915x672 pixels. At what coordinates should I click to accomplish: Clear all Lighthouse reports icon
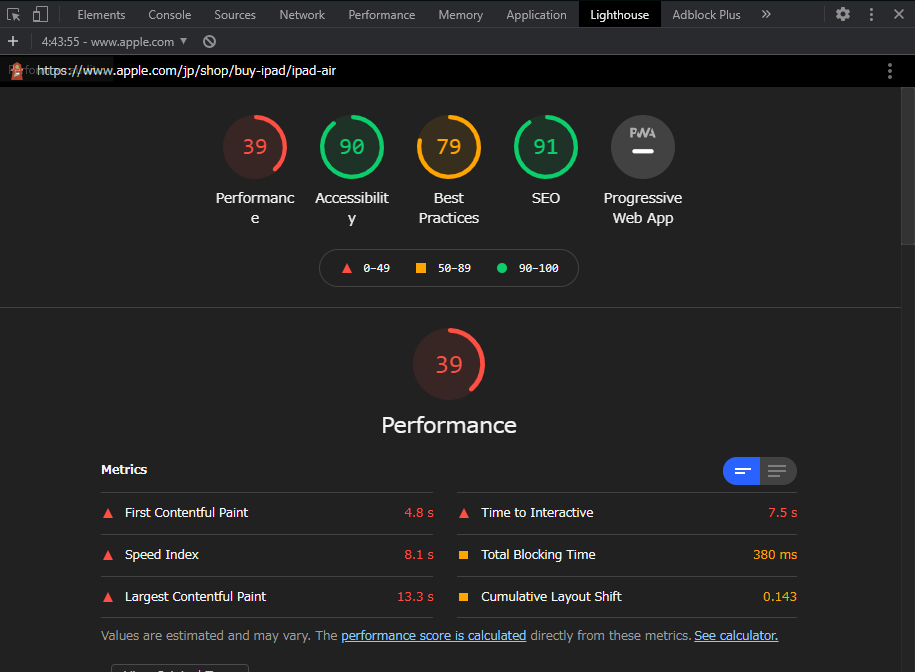[209, 41]
